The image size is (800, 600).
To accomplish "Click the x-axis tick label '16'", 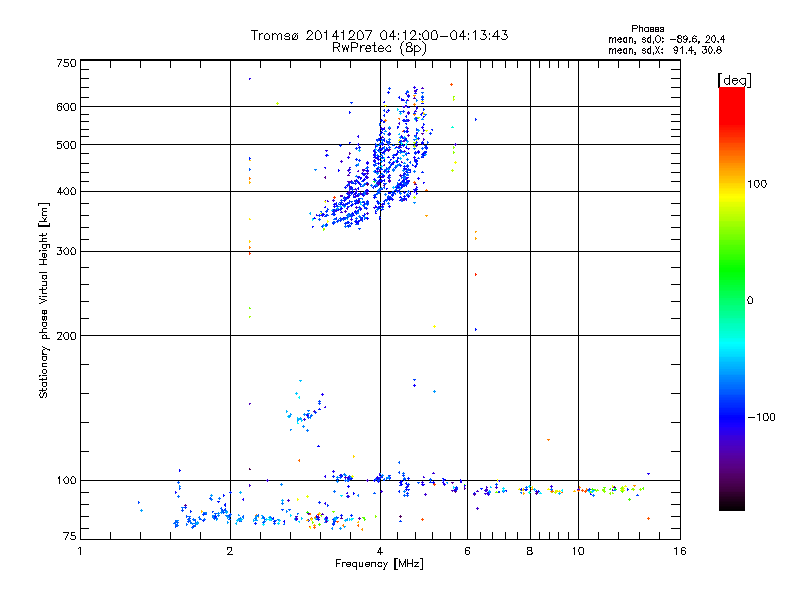I will 680,551.
